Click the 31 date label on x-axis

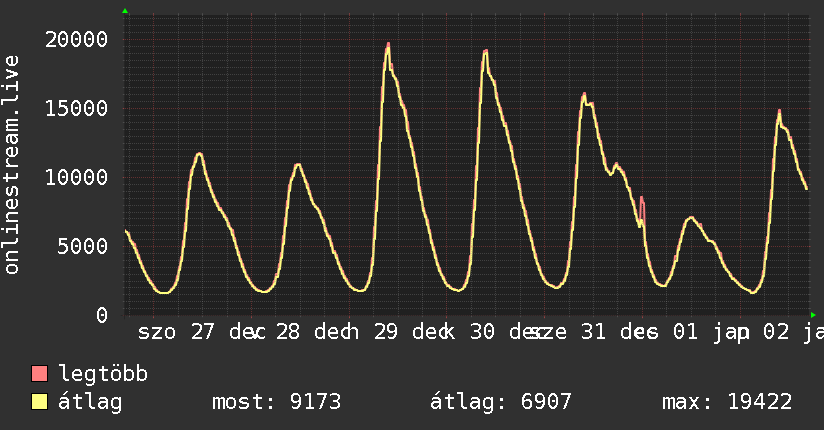593,332
